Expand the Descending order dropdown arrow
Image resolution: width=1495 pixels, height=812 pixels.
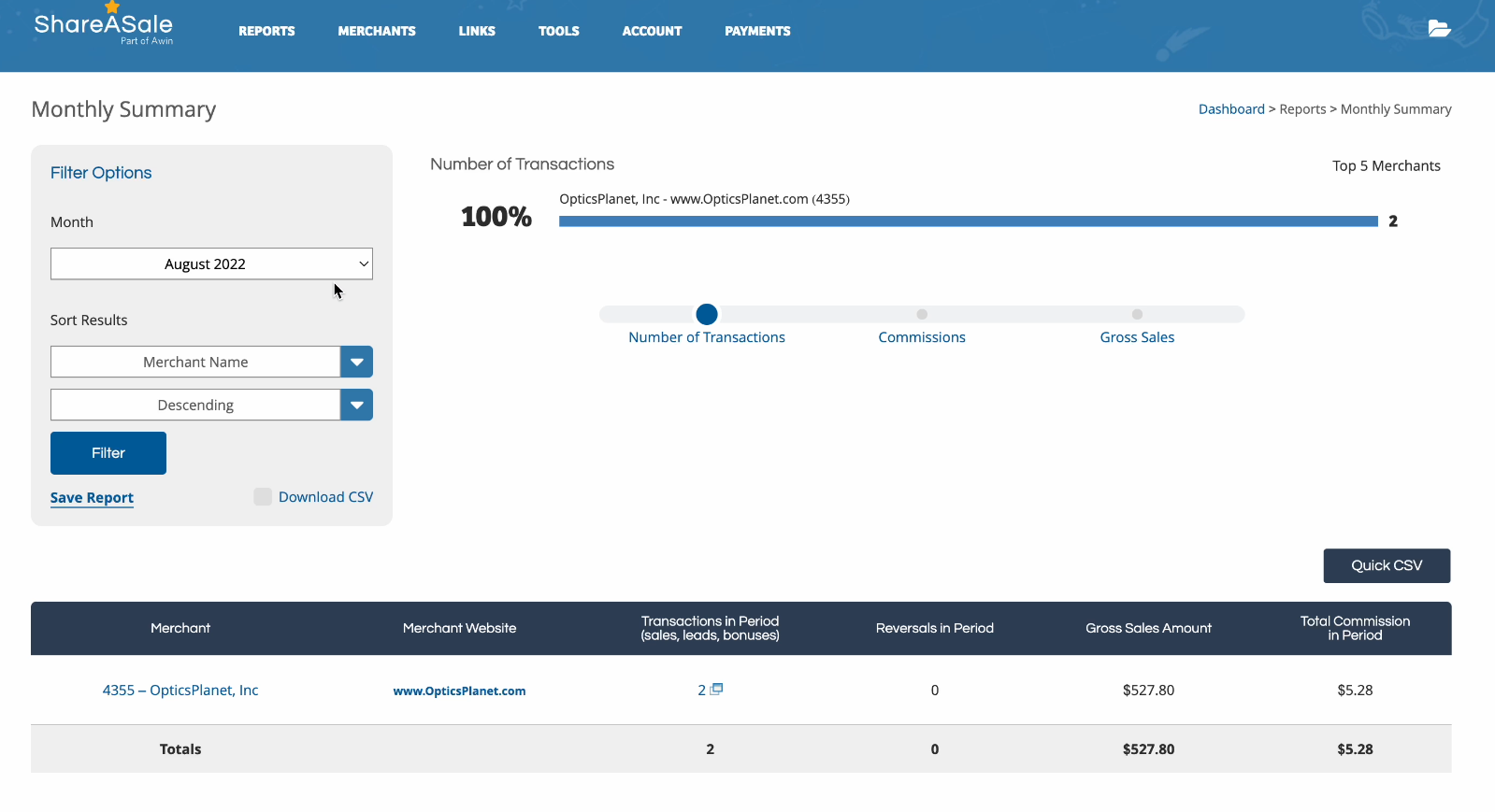356,405
